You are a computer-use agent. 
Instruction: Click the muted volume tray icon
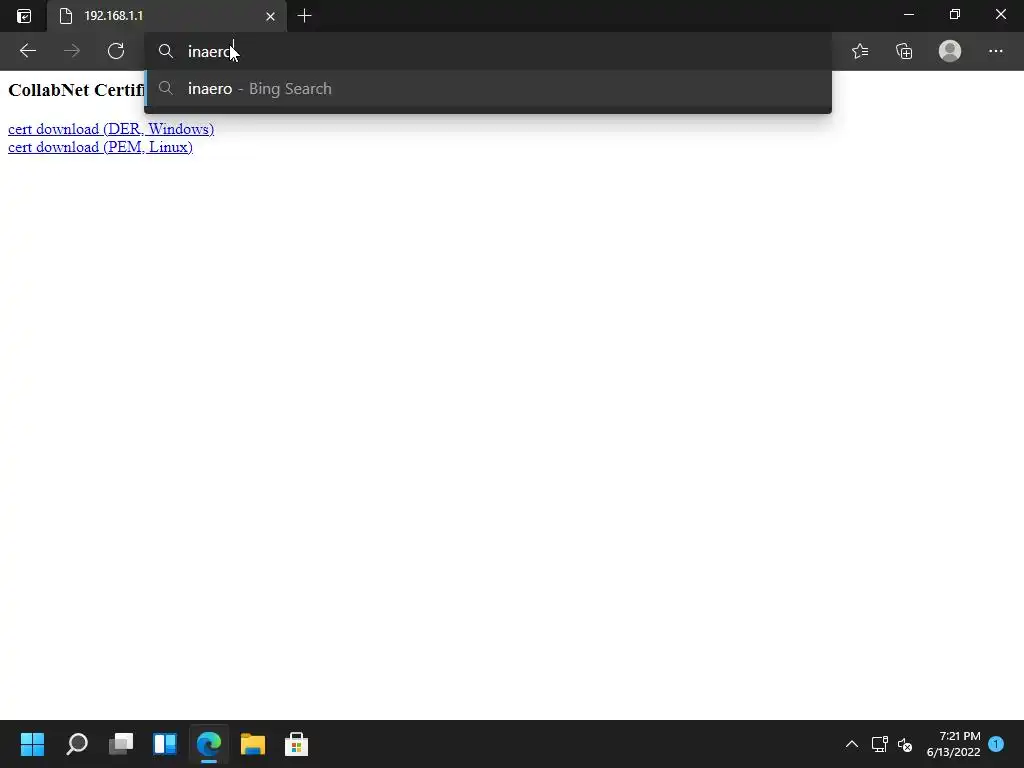tap(904, 744)
